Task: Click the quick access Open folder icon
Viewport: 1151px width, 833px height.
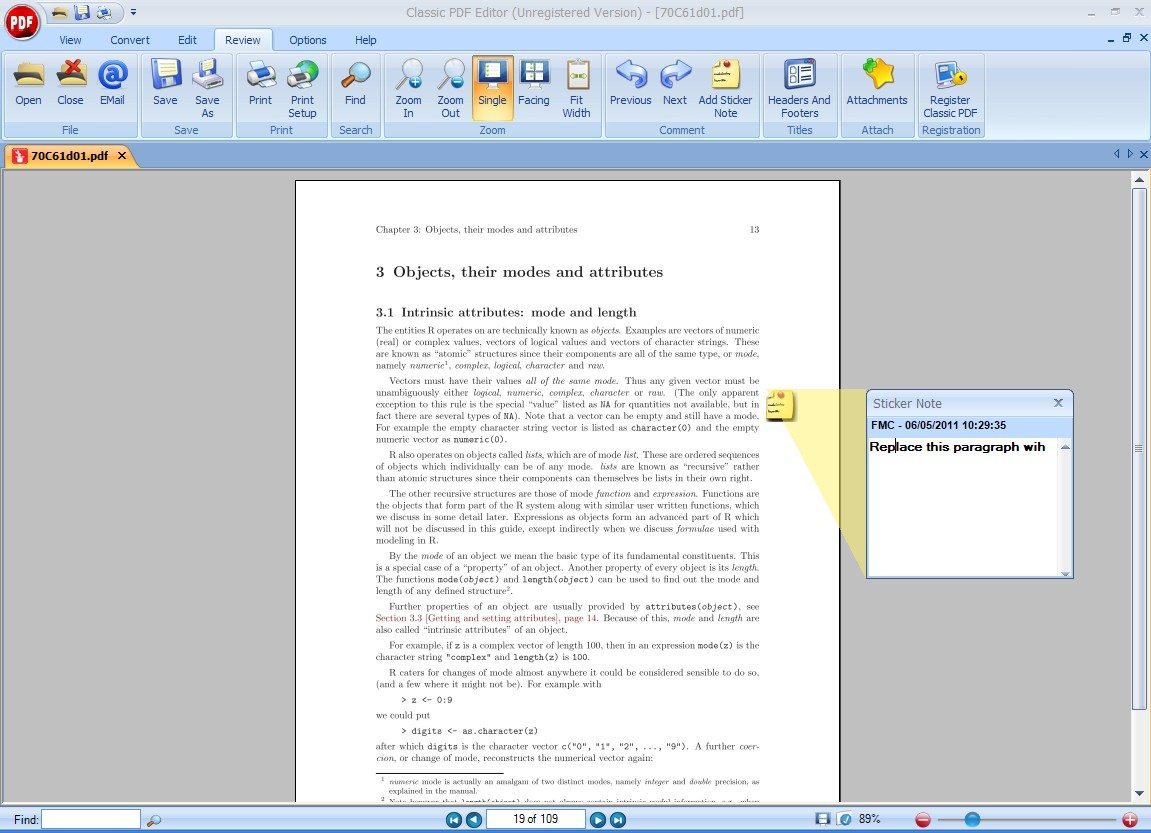Action: coord(60,12)
